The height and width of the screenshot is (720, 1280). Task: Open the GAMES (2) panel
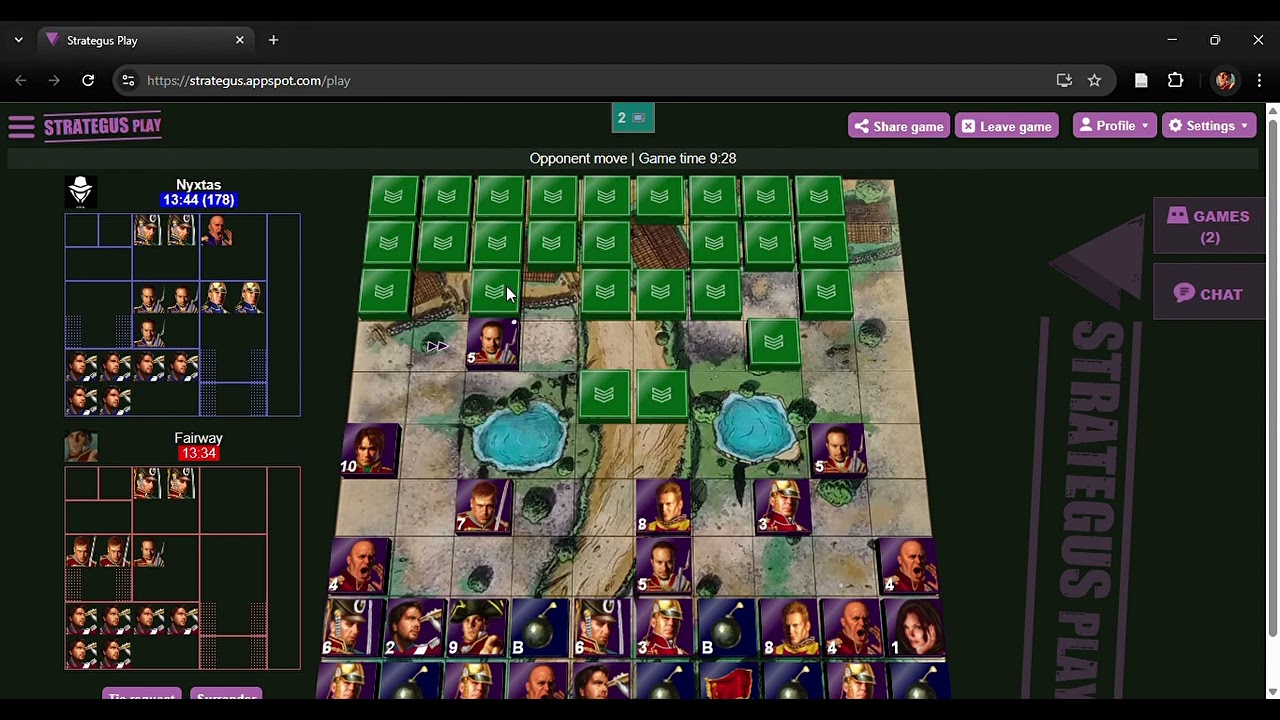(1210, 226)
